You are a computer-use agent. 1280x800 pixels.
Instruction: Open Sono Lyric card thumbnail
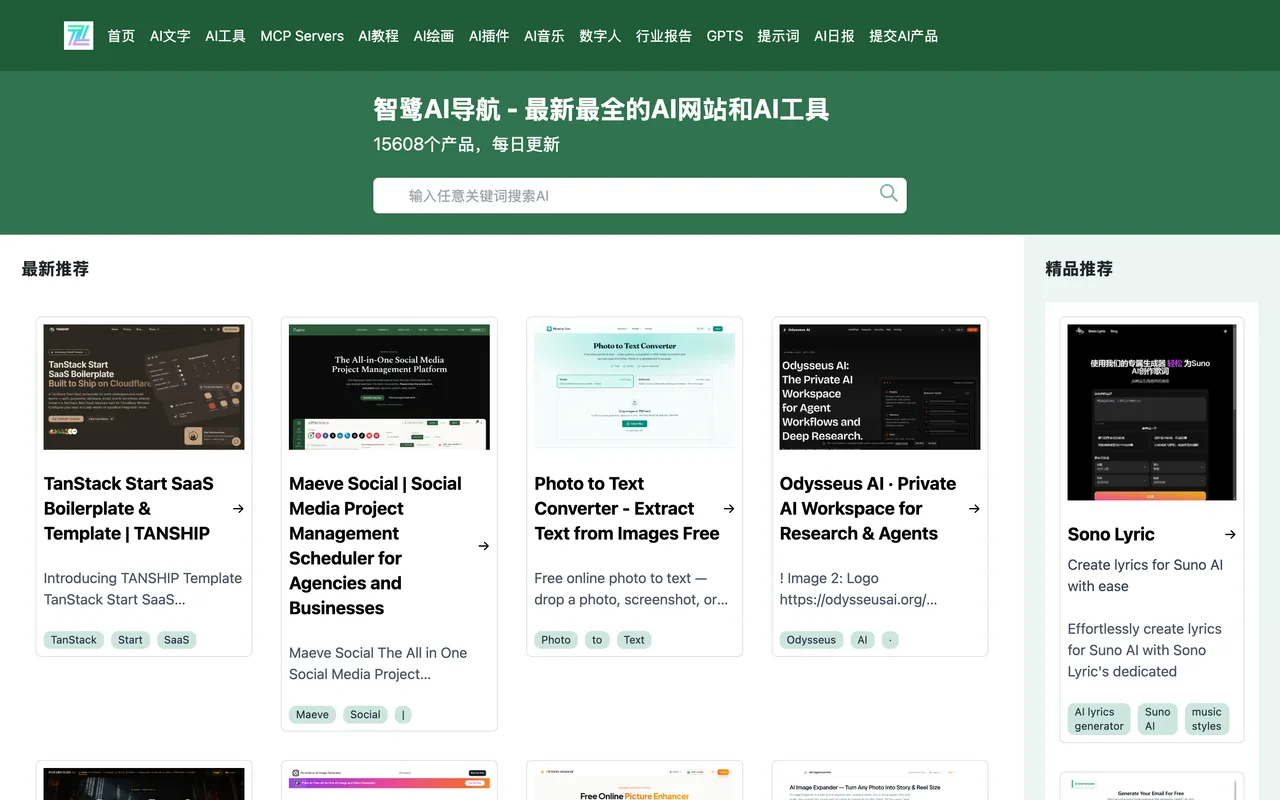(1152, 412)
